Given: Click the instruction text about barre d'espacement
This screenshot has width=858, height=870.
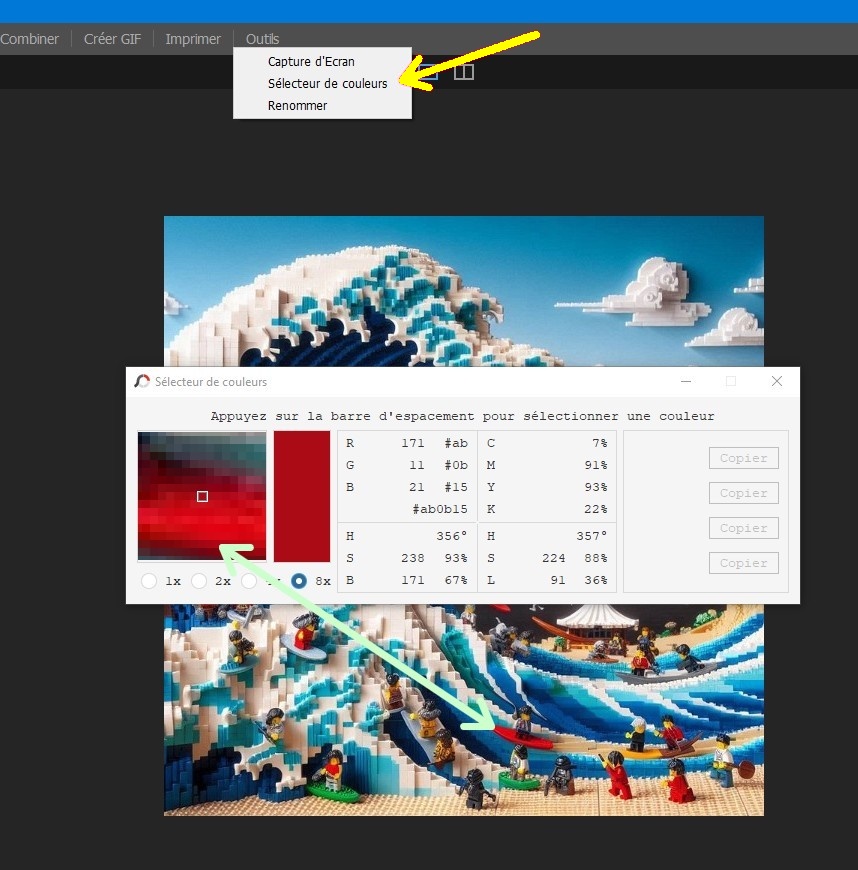Looking at the screenshot, I should click(x=462, y=416).
